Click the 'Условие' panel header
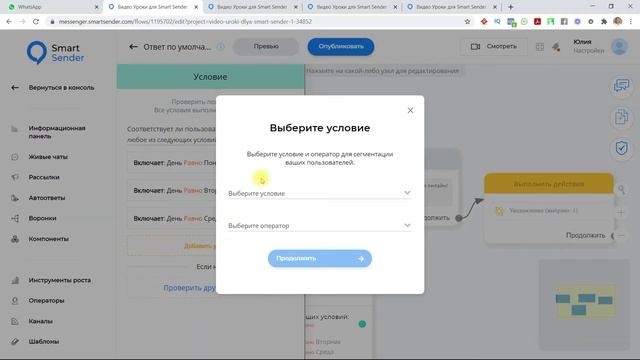This screenshot has height=360, width=640. (x=211, y=77)
